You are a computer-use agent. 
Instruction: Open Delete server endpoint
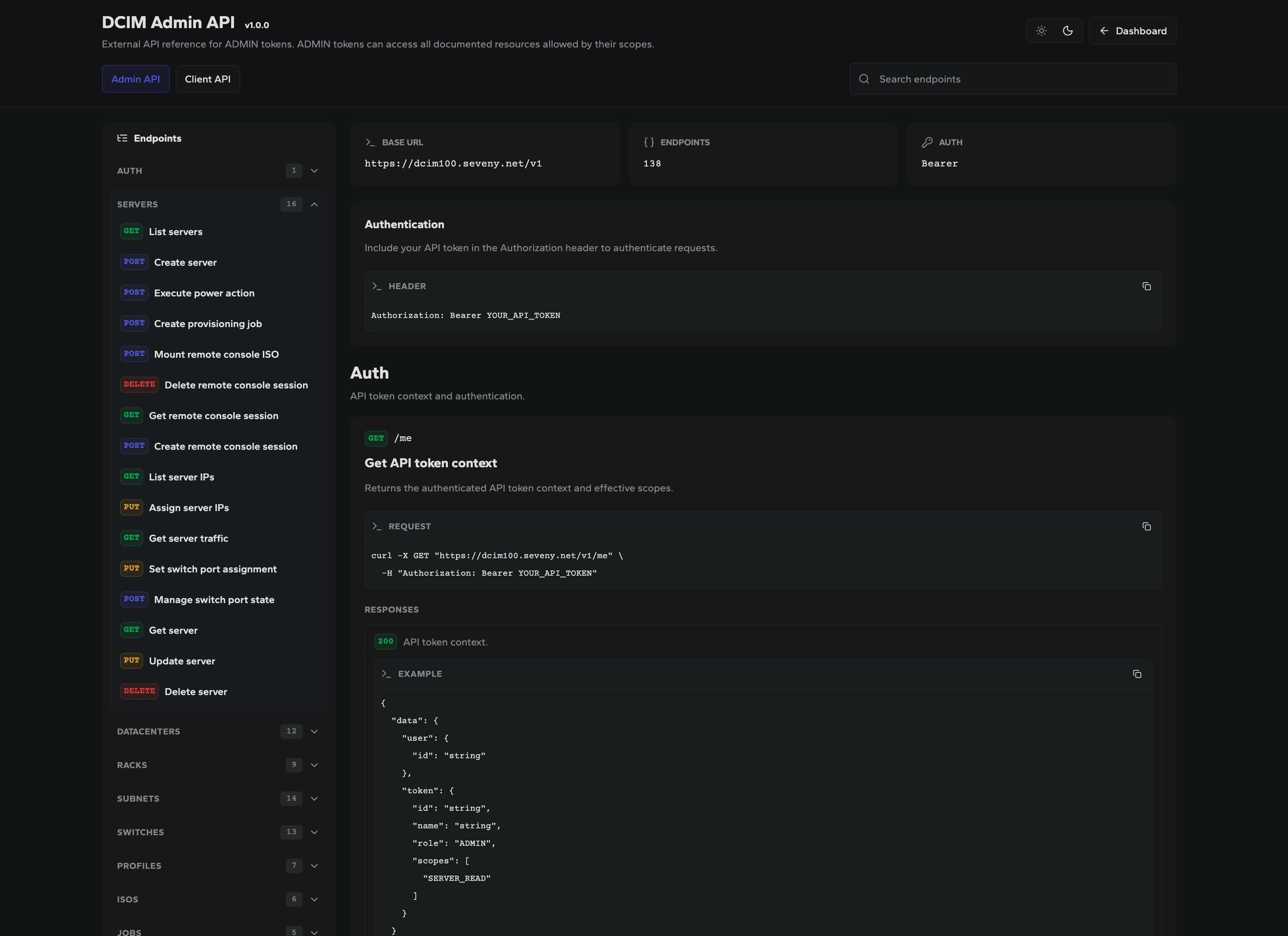[x=218, y=692]
